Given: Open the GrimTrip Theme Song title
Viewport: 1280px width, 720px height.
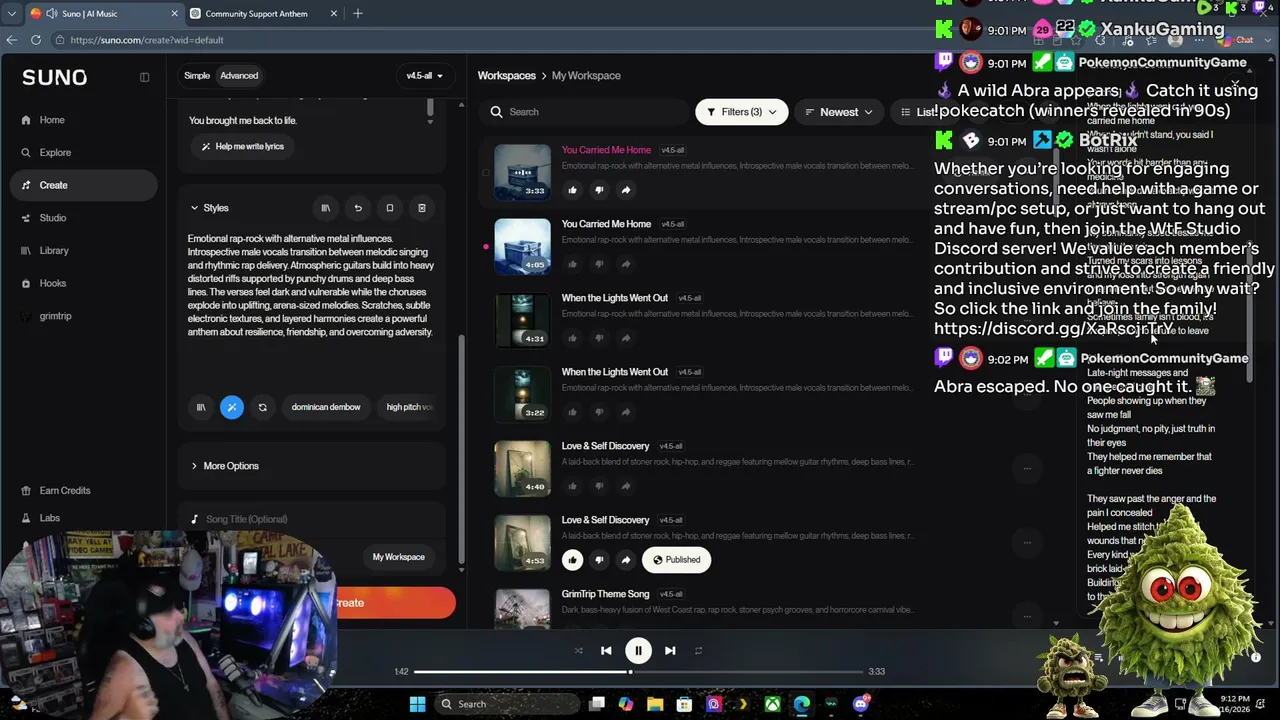Looking at the screenshot, I should [x=605, y=594].
